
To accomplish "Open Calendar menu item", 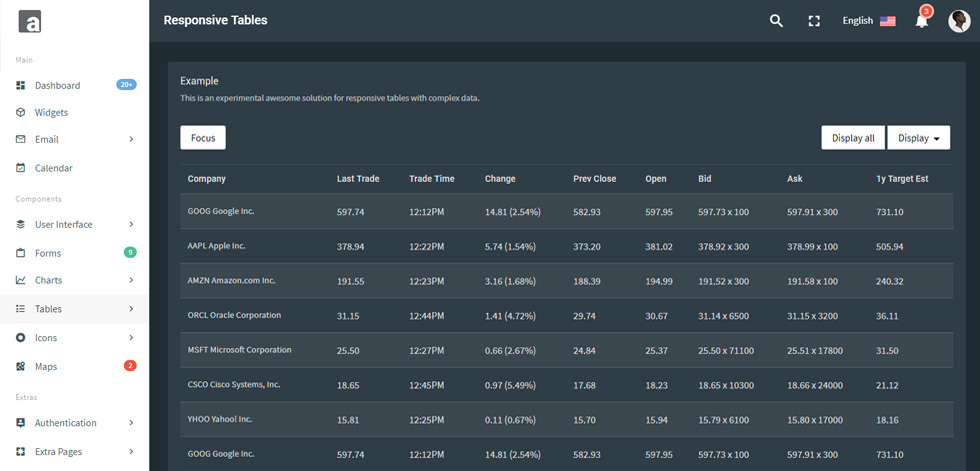I will tap(54, 168).
